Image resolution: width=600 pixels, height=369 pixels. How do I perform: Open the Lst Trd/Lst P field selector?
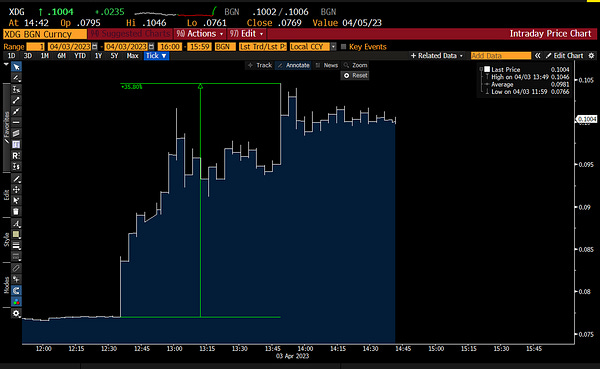pyautogui.click(x=262, y=47)
